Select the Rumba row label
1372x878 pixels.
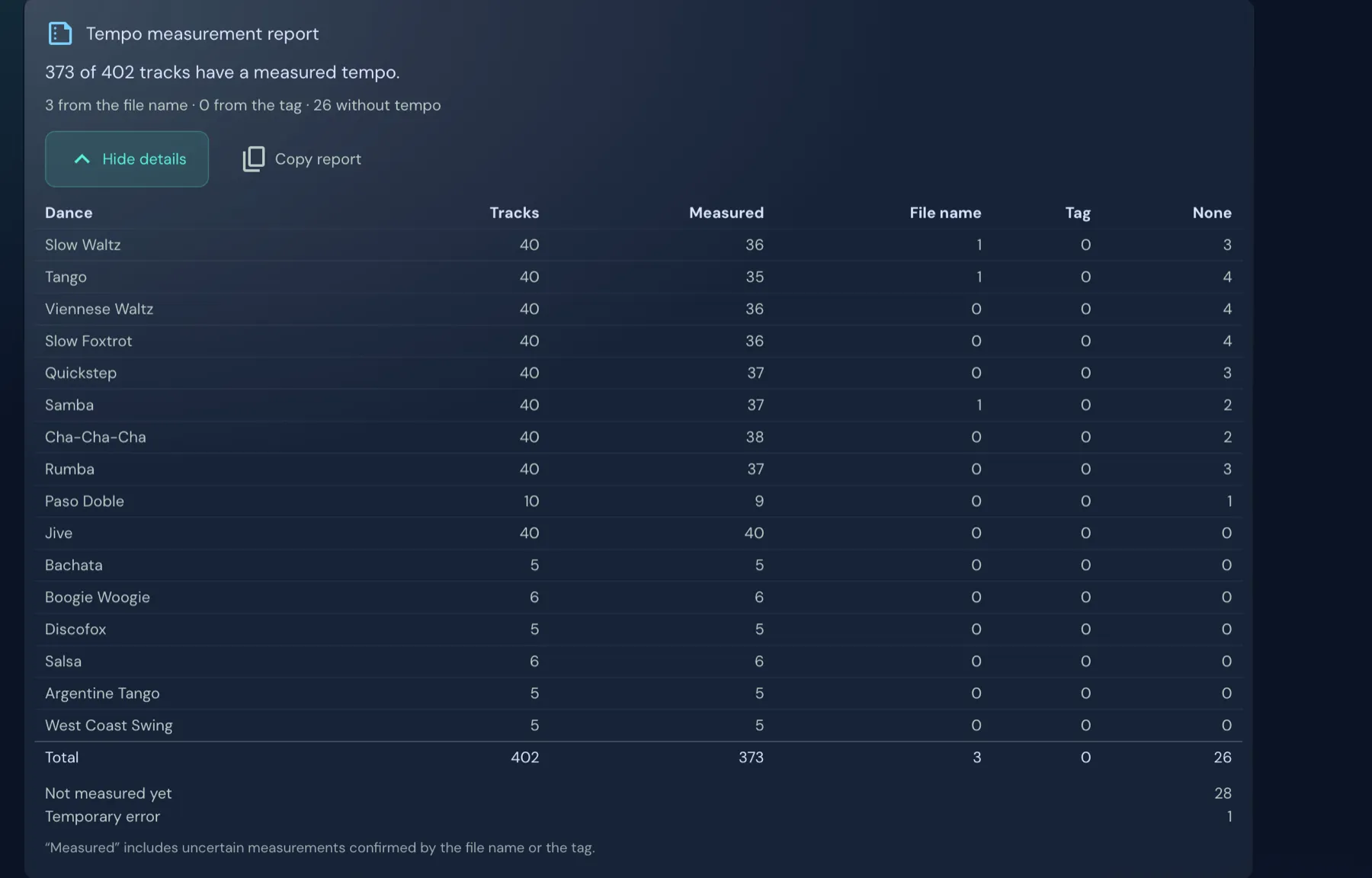tap(69, 469)
